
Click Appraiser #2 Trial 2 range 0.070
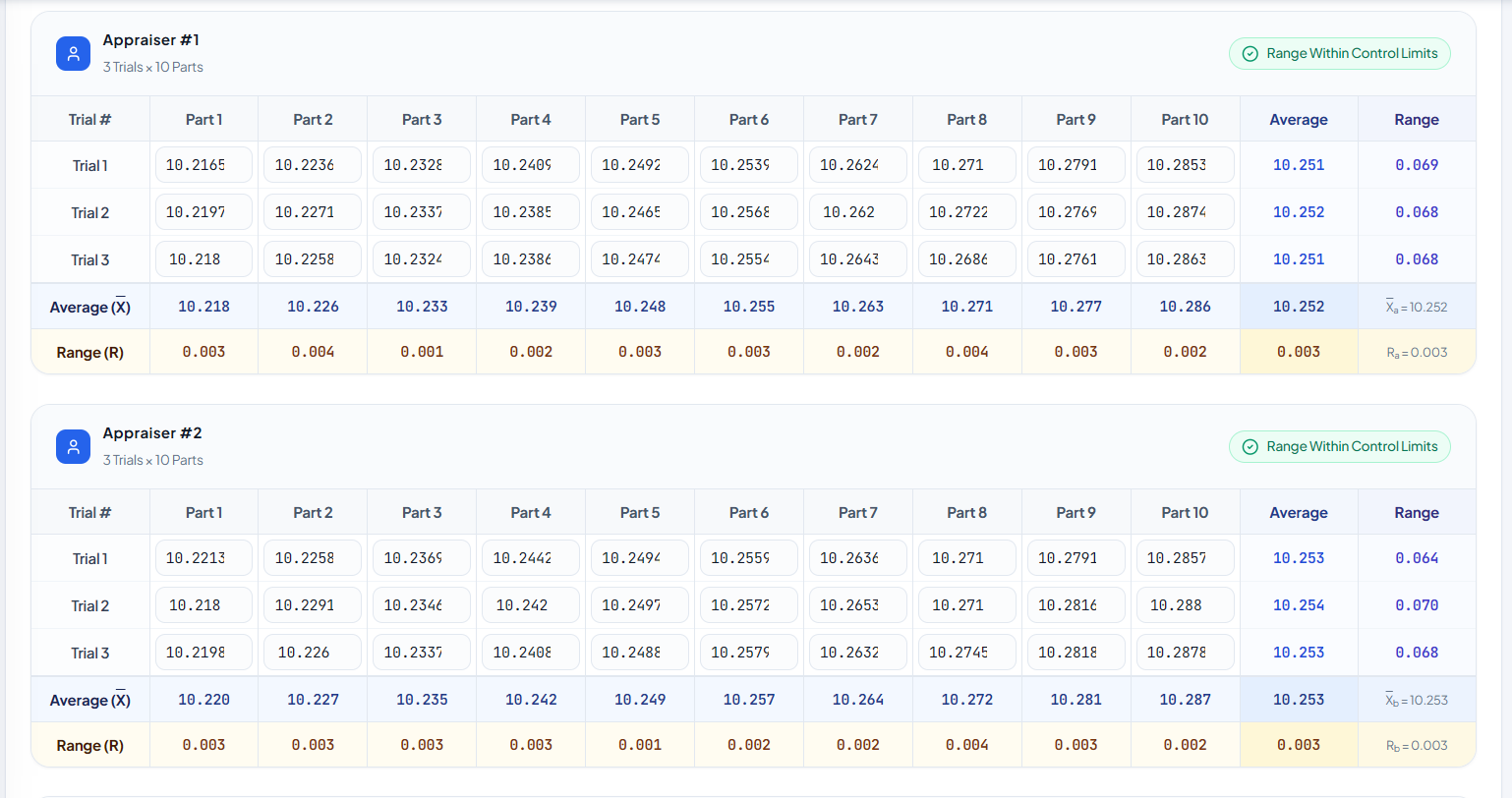point(1417,605)
